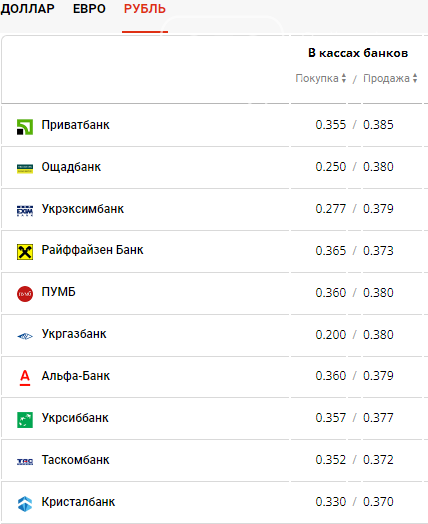Click the Кристалбанк blue crystal logo
This screenshot has width=428, height=524.
(x=25, y=504)
